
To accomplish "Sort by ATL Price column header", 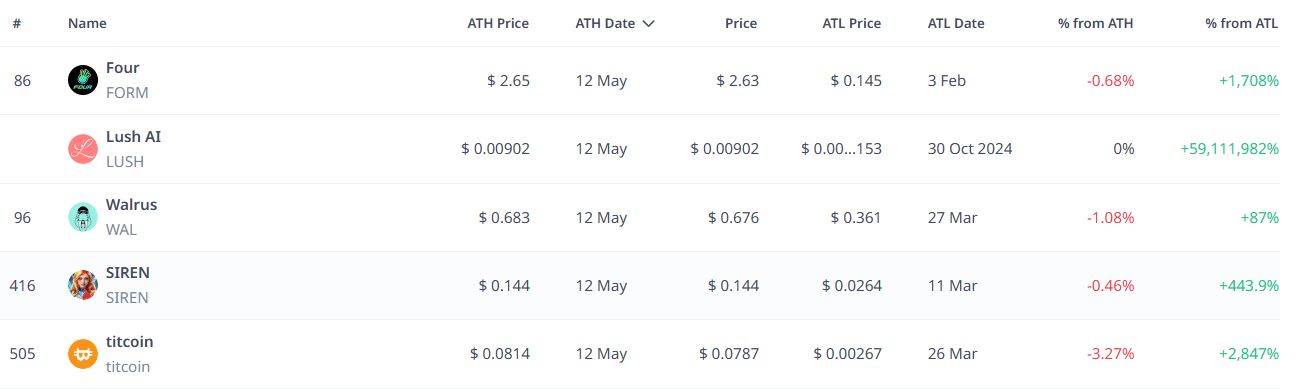I will point(851,23).
